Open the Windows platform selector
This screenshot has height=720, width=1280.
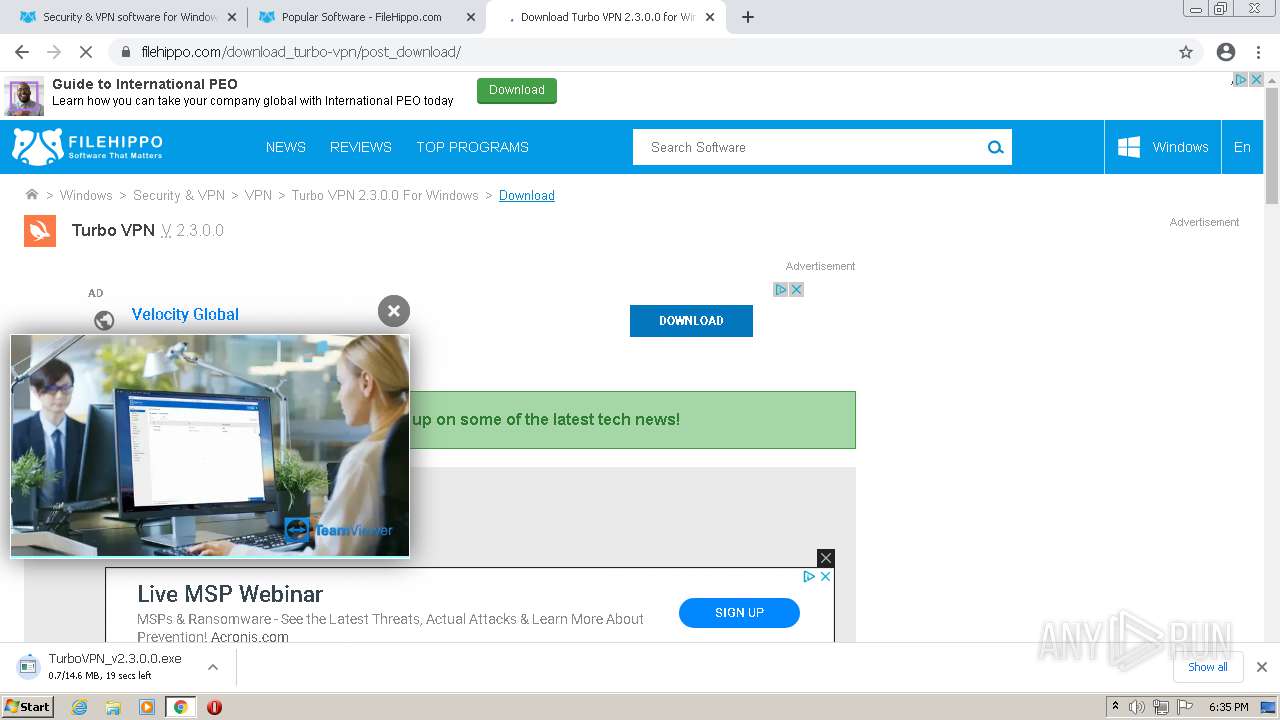pos(1163,147)
